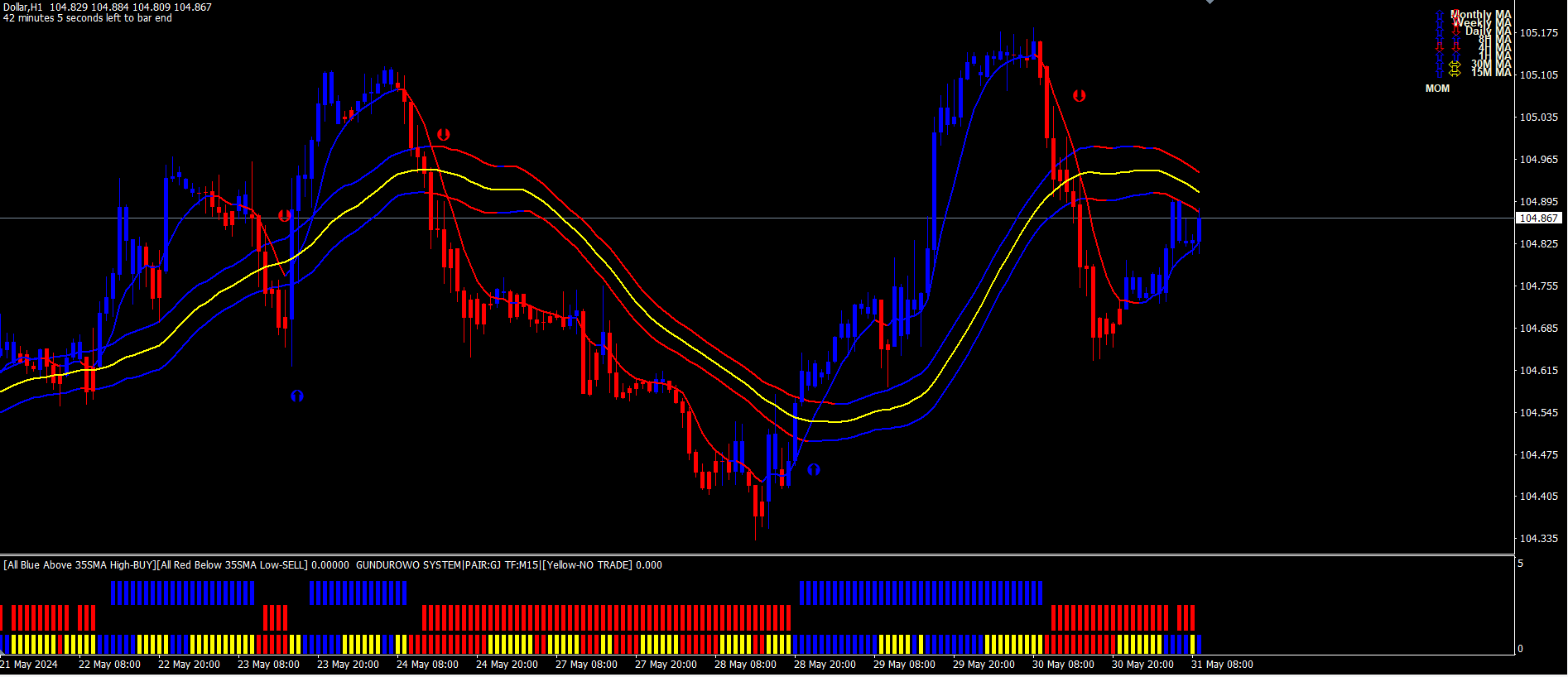Viewport: 1568px width, 677px height.
Task: Click the 104.615 price level on the scale
Action: 1538,371
